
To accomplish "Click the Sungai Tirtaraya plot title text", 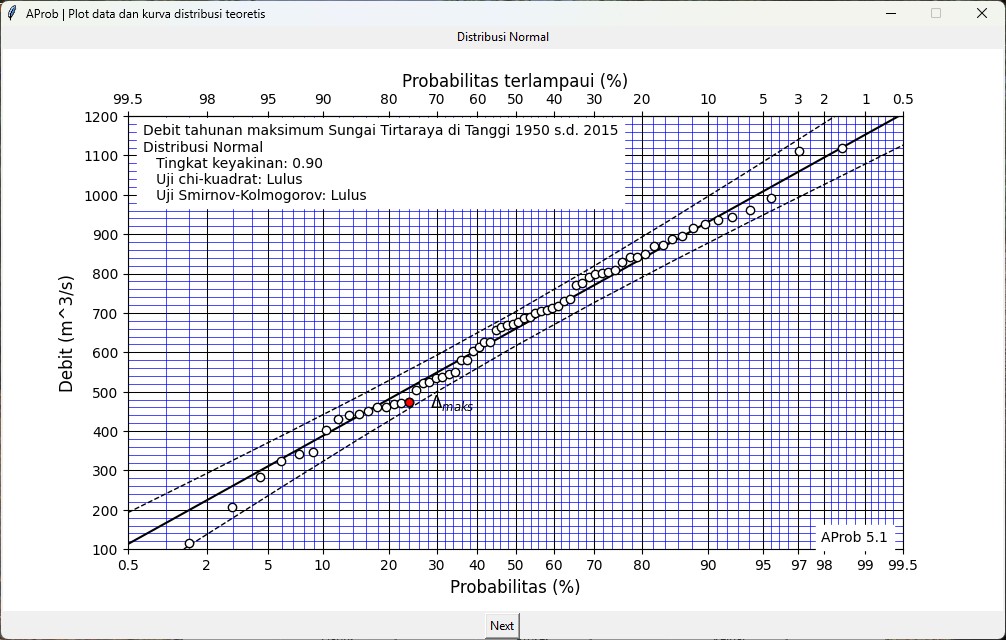I will pos(380,130).
